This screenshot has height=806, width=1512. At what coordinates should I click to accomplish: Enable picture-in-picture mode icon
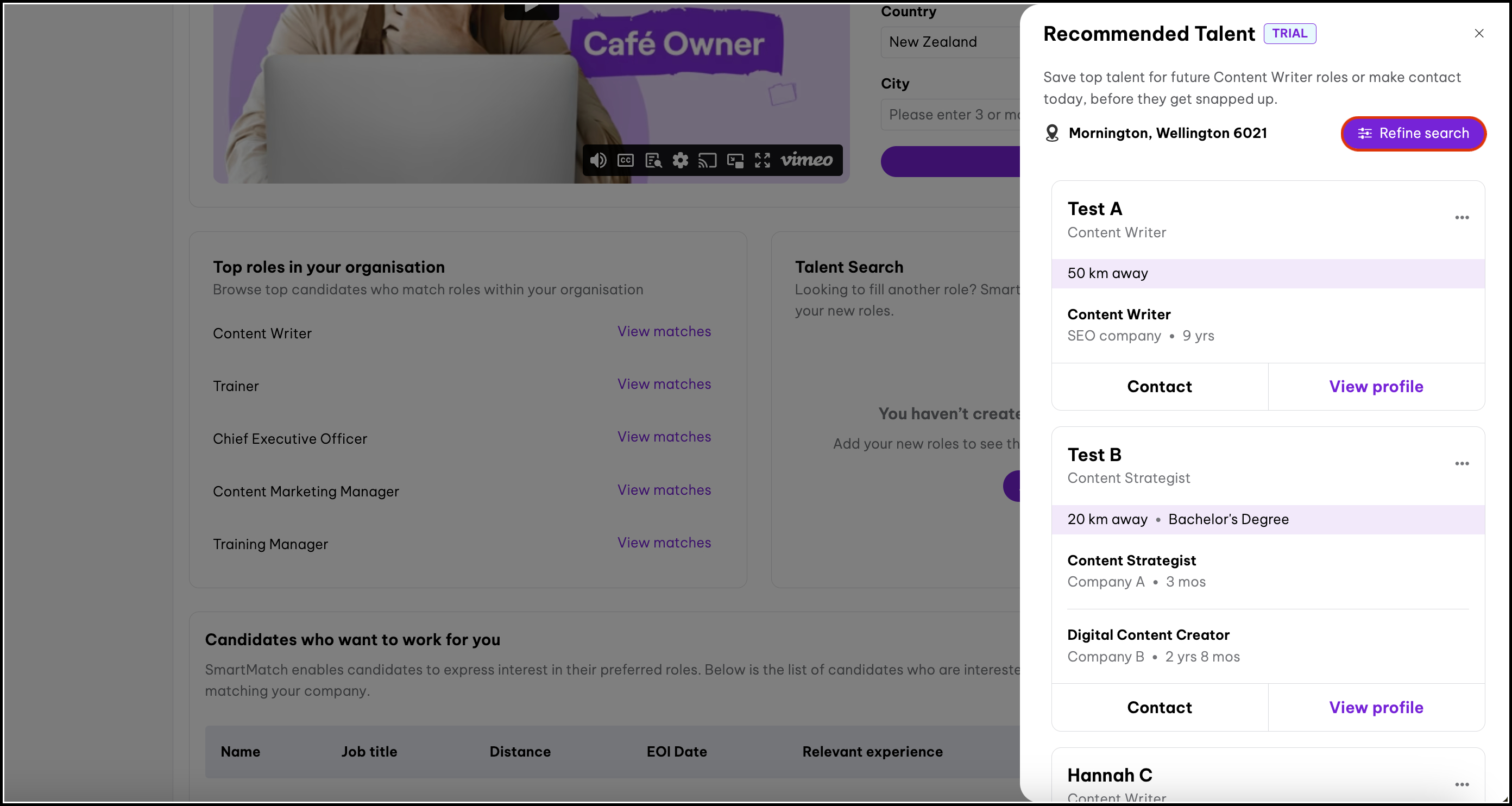735,160
